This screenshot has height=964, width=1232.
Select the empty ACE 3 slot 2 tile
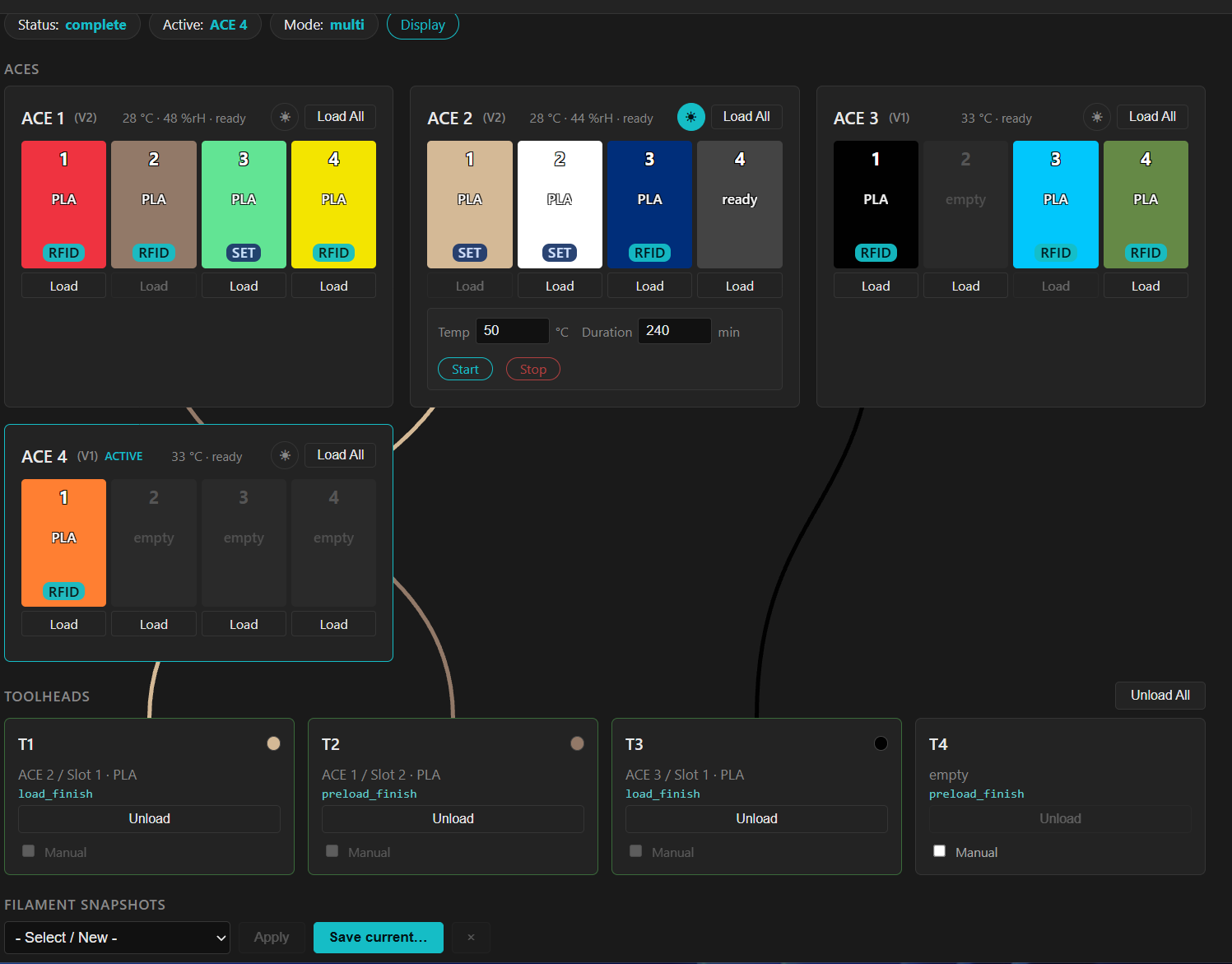pyautogui.click(x=965, y=204)
